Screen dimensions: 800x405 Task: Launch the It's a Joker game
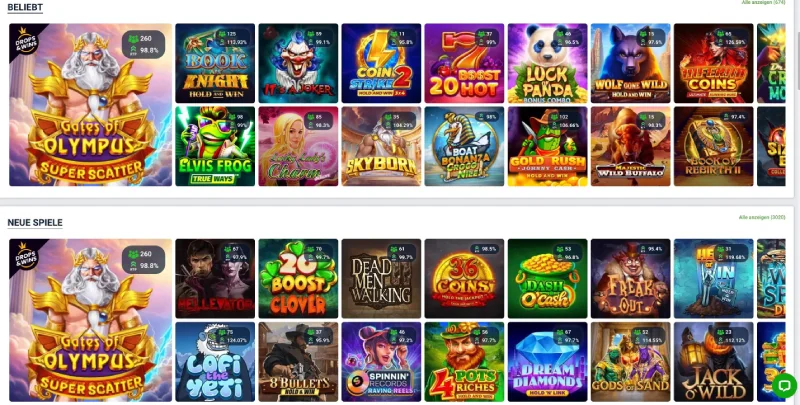298,63
